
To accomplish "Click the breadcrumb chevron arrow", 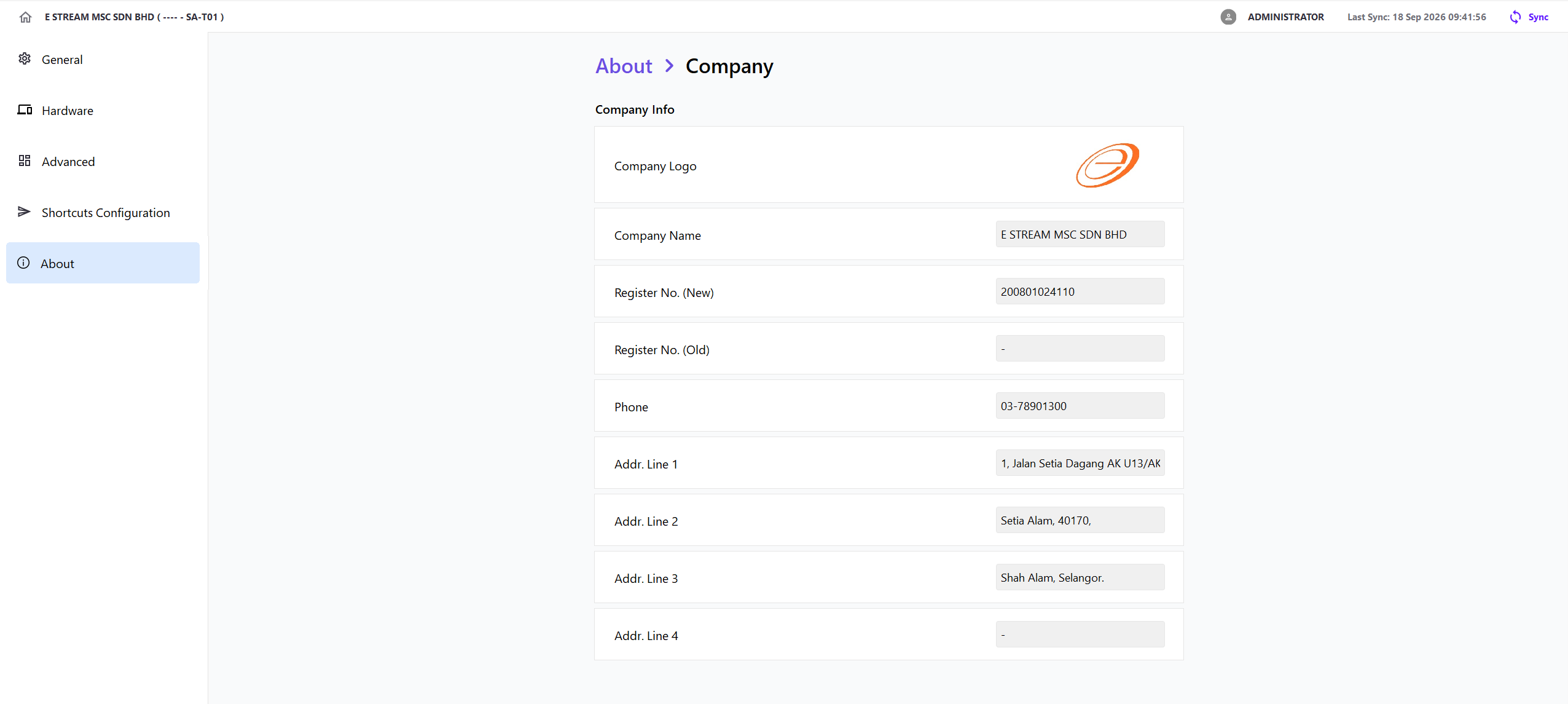I will (x=669, y=66).
